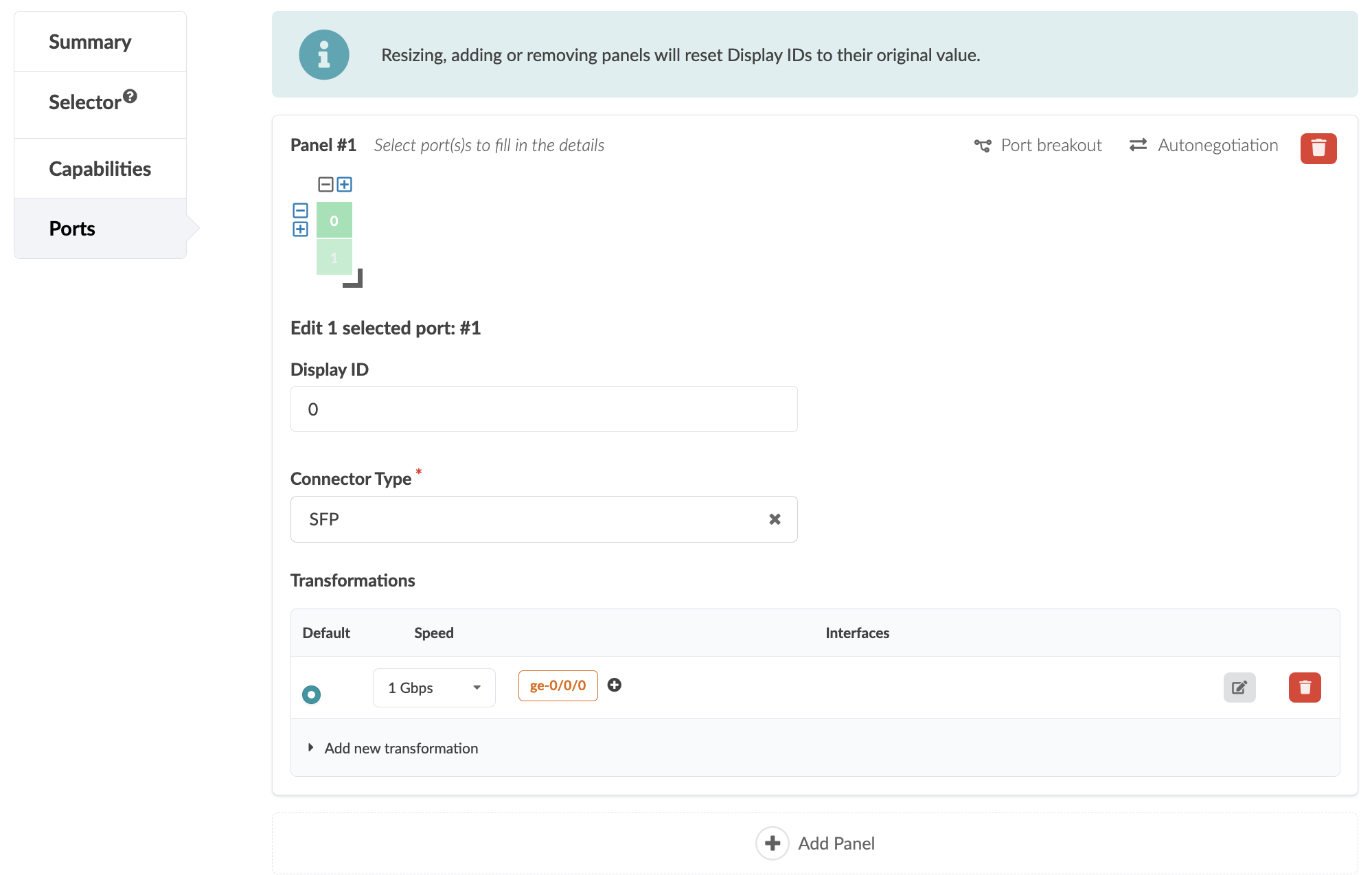Click the plus icon next to ge-0/0/0
Viewport: 1372px width, 875px height.
(x=615, y=685)
